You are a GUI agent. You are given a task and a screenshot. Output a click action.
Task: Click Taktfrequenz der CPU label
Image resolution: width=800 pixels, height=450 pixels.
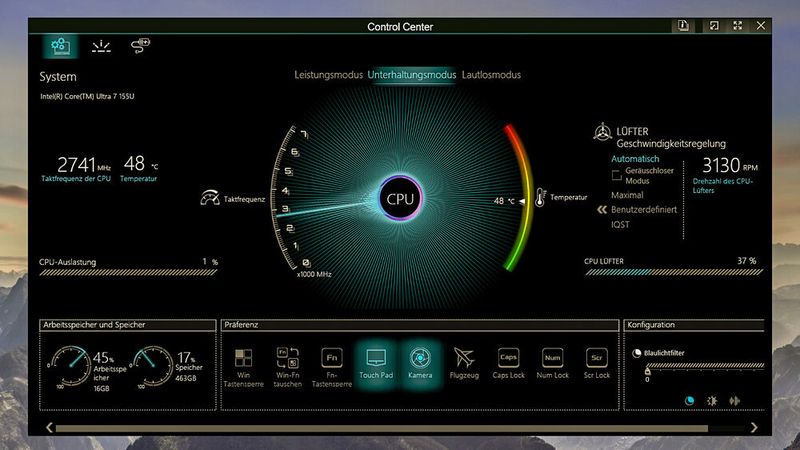[x=76, y=179]
